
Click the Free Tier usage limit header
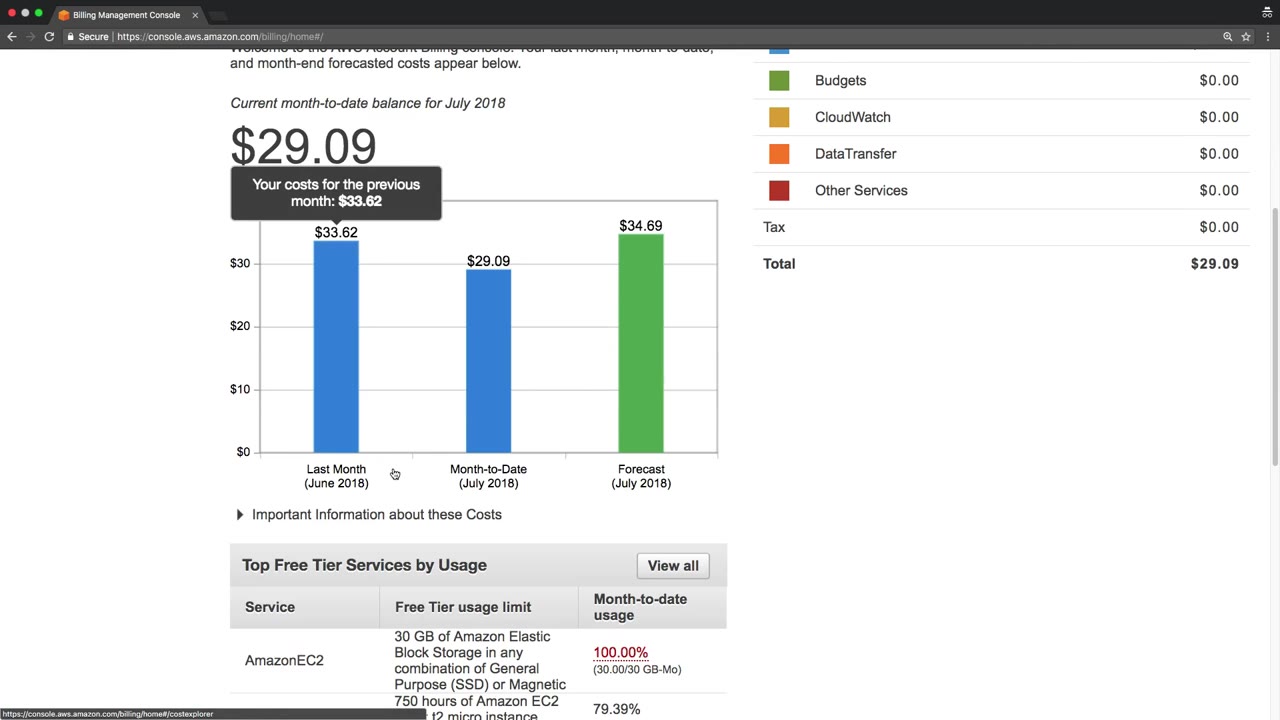(x=463, y=607)
